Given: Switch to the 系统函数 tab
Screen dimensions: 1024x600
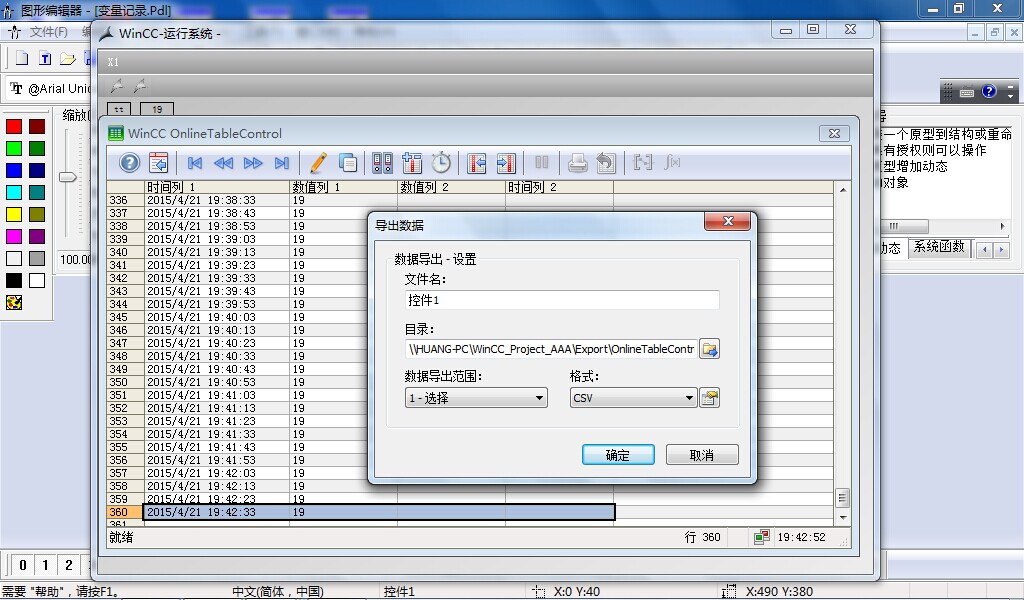Looking at the screenshot, I should coord(938,247).
